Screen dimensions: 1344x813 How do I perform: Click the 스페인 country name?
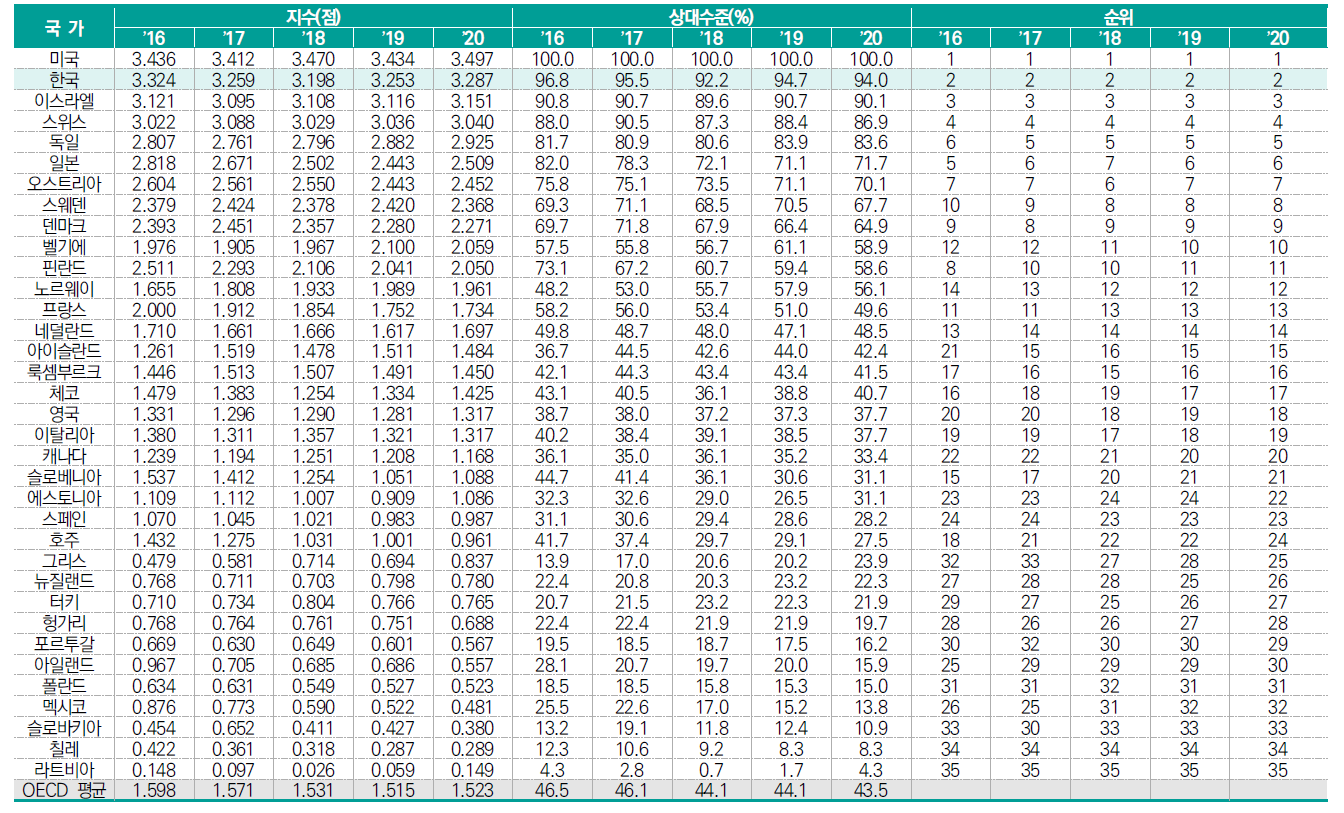64,518
